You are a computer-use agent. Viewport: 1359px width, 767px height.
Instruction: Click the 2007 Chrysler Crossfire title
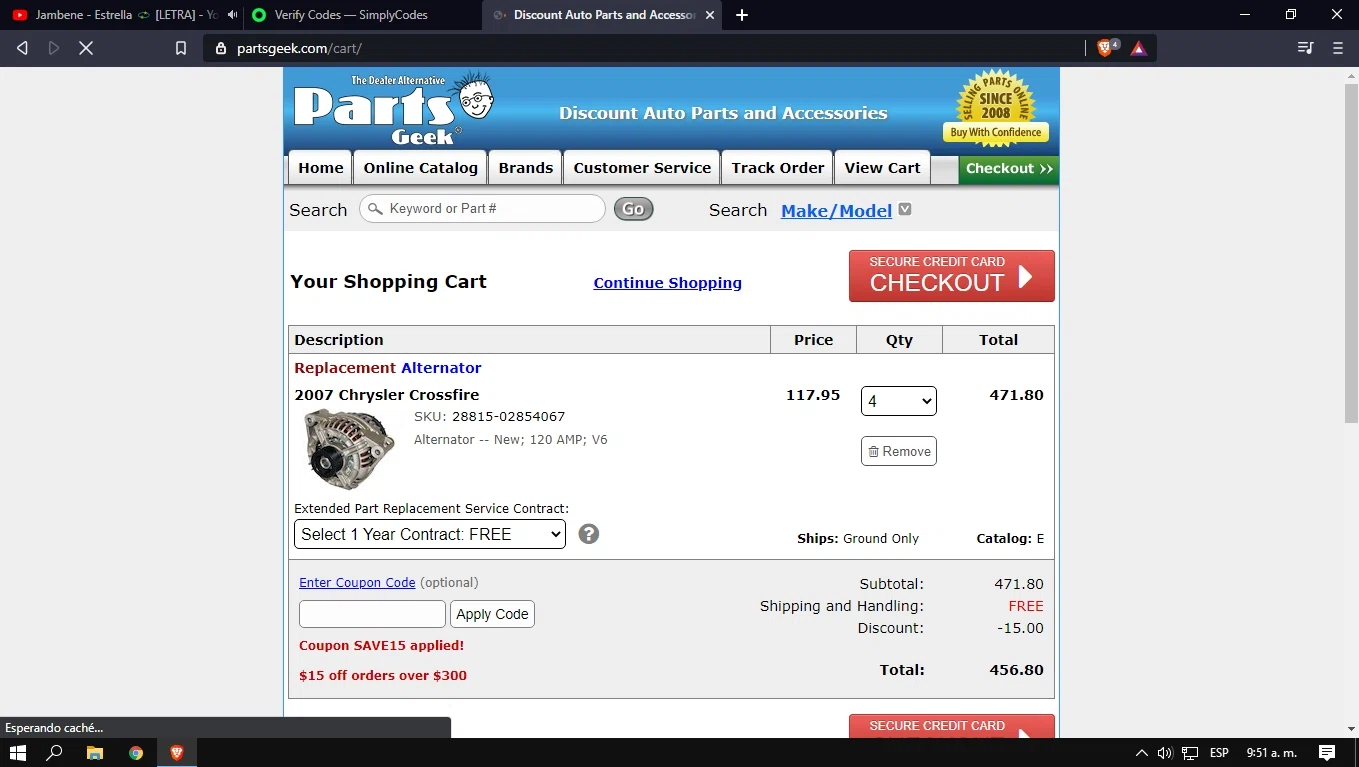387,395
